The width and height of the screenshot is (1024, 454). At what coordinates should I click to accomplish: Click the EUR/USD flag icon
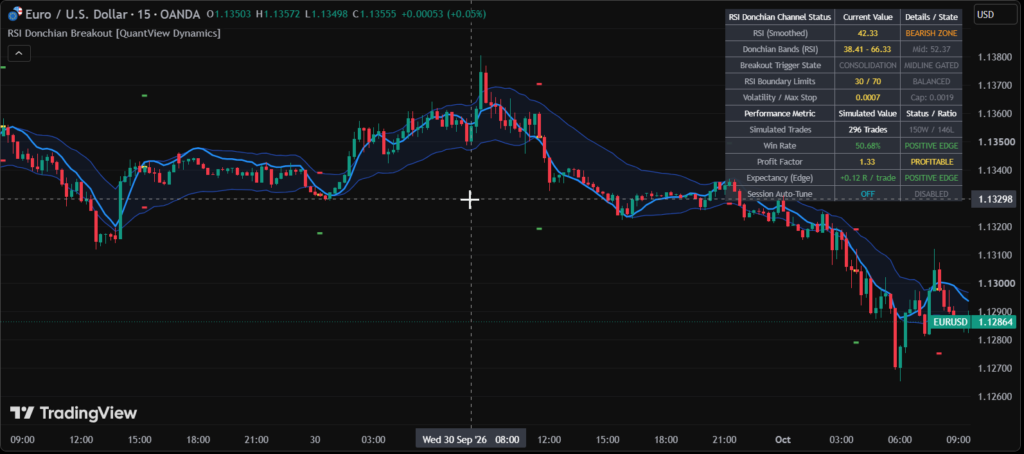(x=14, y=12)
